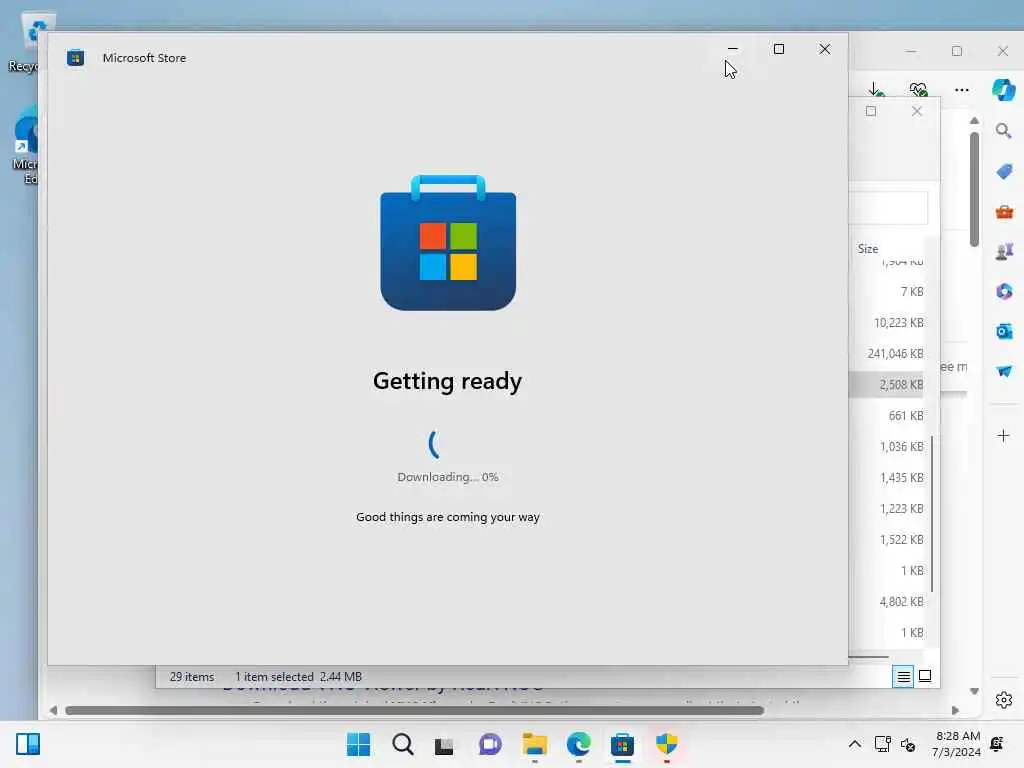Screen dimensions: 1024x768
Task: Open Edge settings and more ellipsis menu
Action: [x=961, y=89]
